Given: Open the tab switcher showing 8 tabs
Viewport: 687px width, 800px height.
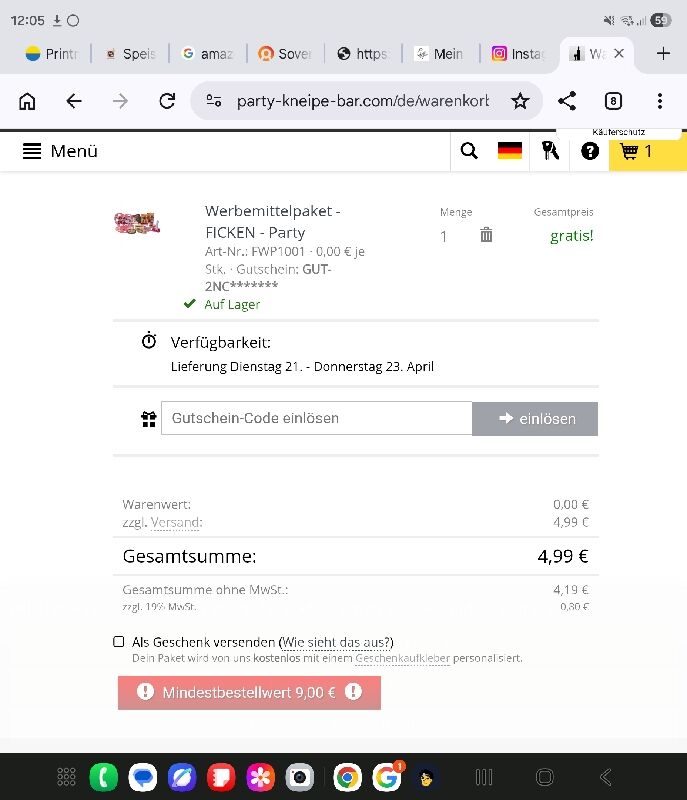Looking at the screenshot, I should point(613,101).
